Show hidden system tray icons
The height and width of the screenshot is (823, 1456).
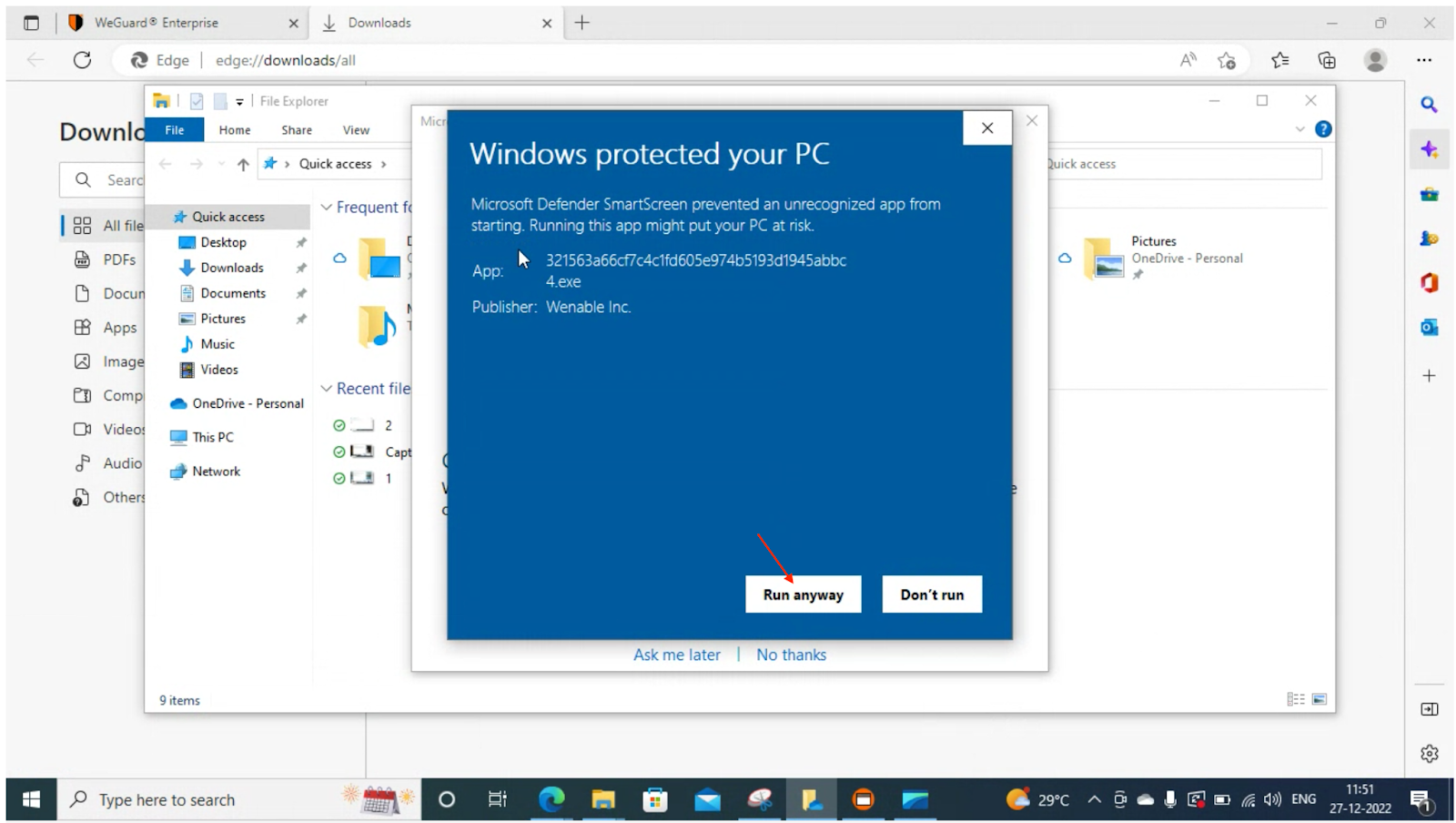click(x=1094, y=799)
